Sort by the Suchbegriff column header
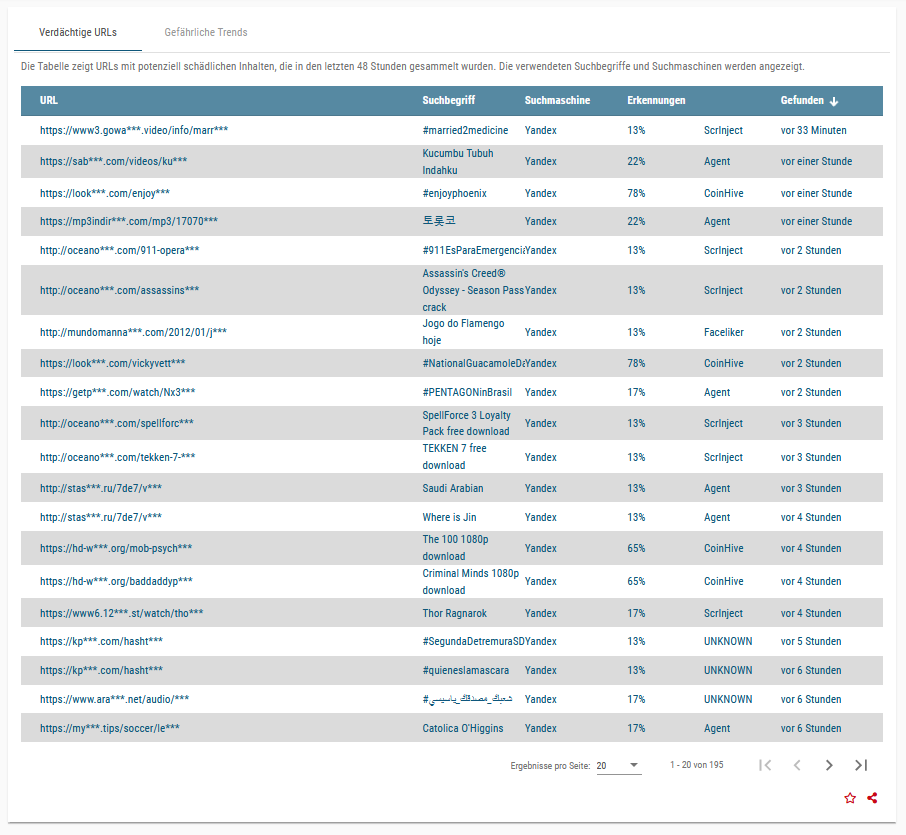The height and width of the screenshot is (835, 906). [x=448, y=101]
